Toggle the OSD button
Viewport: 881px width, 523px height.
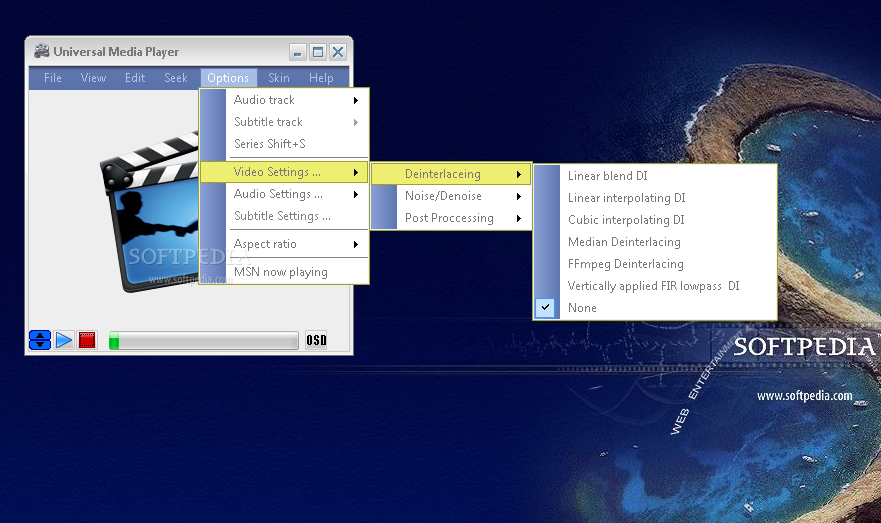click(316, 340)
